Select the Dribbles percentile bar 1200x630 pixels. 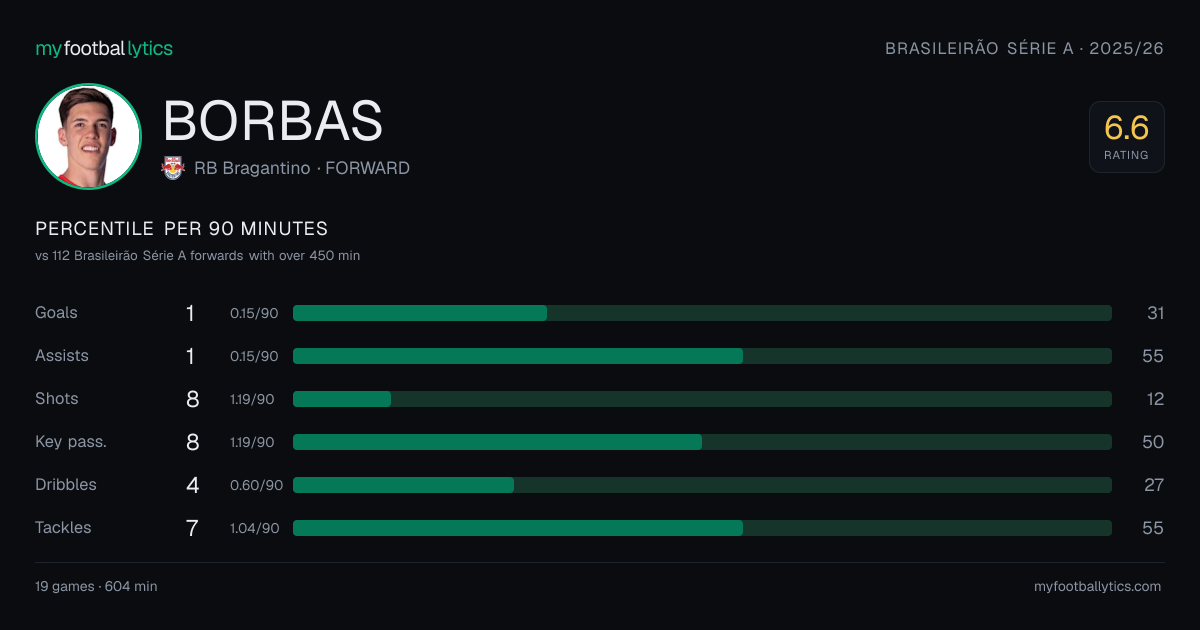click(x=702, y=485)
